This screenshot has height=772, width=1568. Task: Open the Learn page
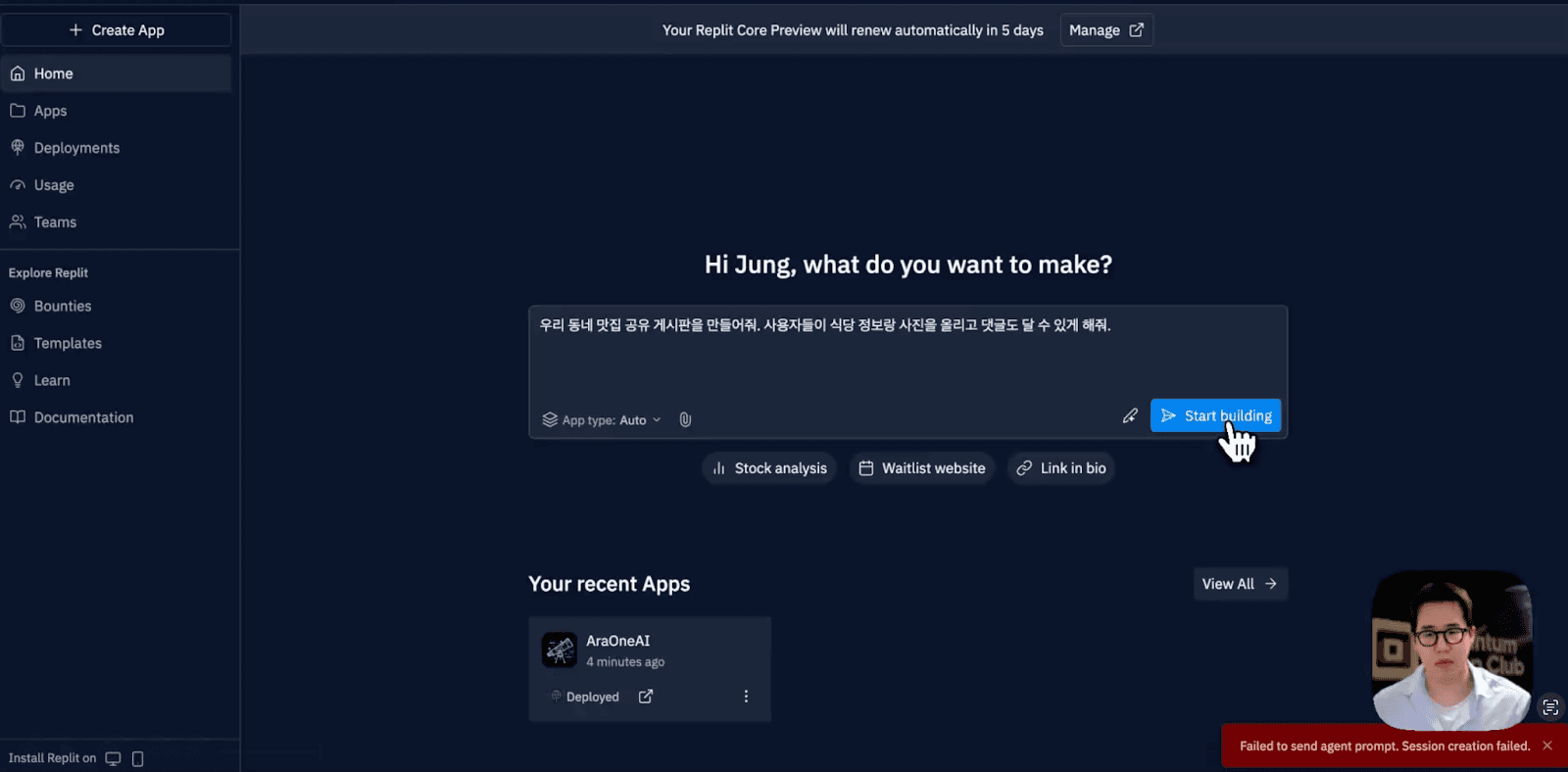tap(116, 380)
